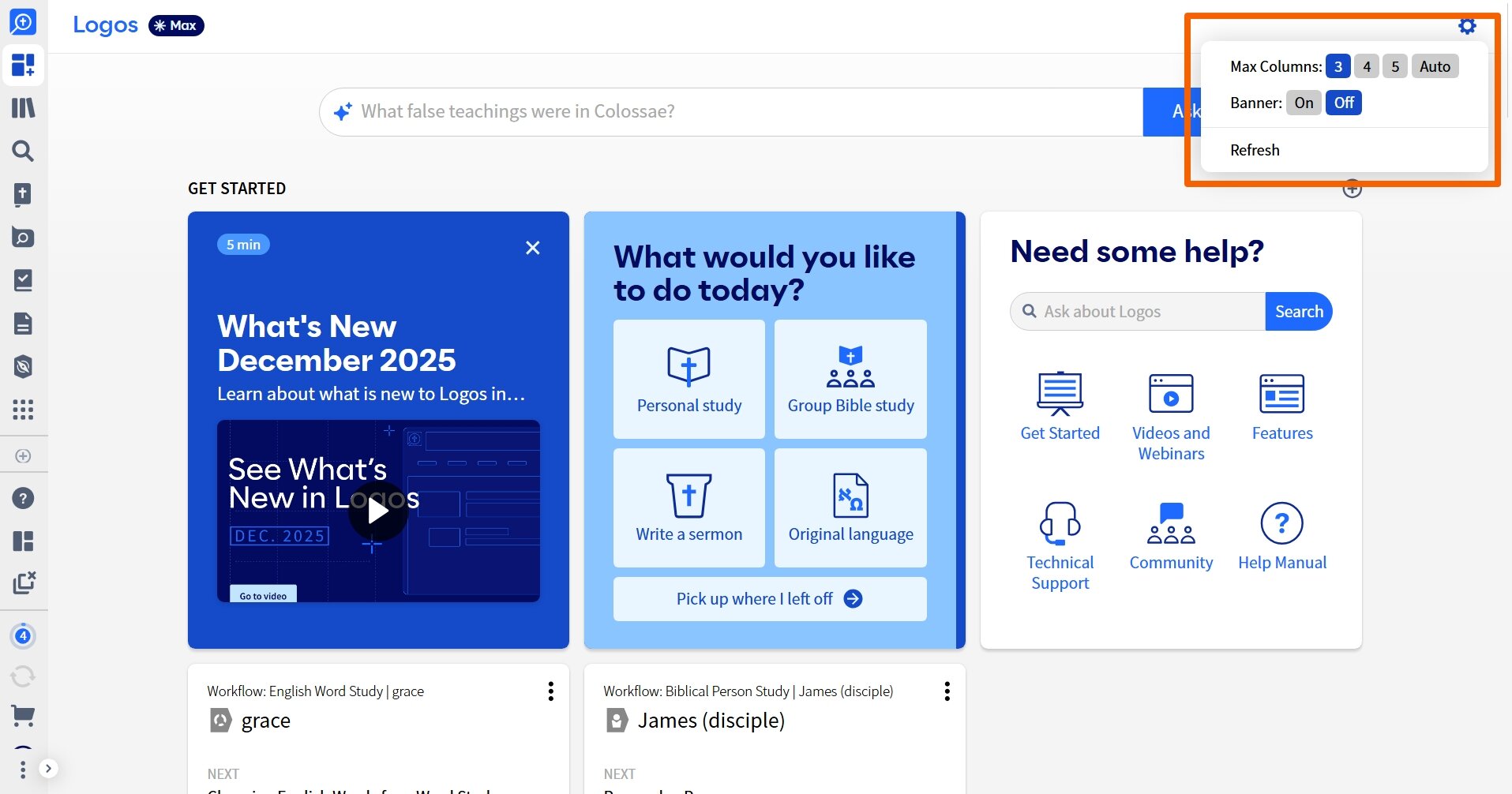1512x794 pixels.
Task: Set Max Columns to 4
Action: 1367,66
